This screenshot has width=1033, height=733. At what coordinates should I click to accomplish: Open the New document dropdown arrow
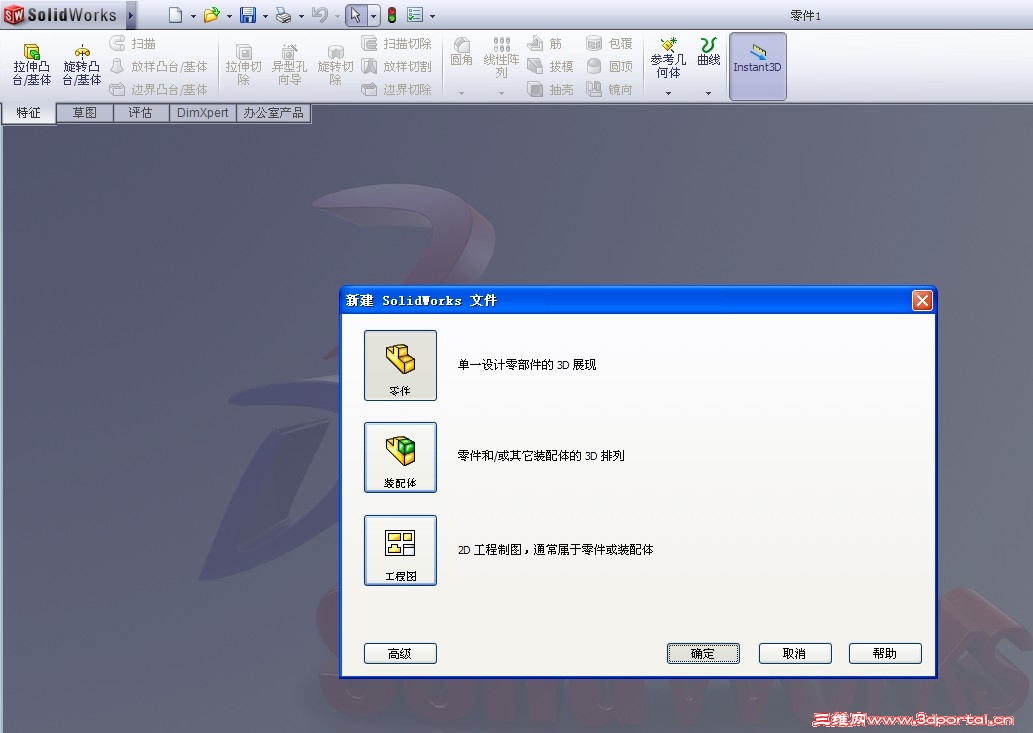coord(193,16)
